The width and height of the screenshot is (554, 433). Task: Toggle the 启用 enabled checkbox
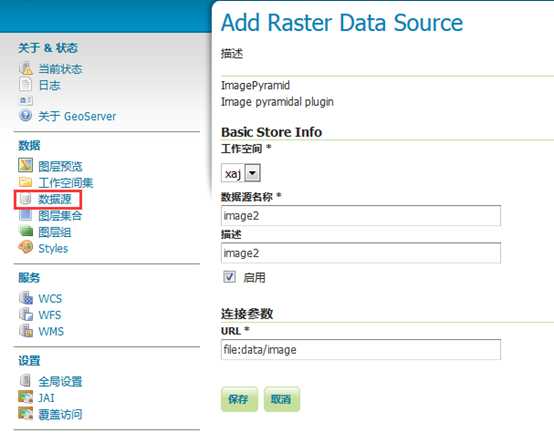[x=229, y=277]
